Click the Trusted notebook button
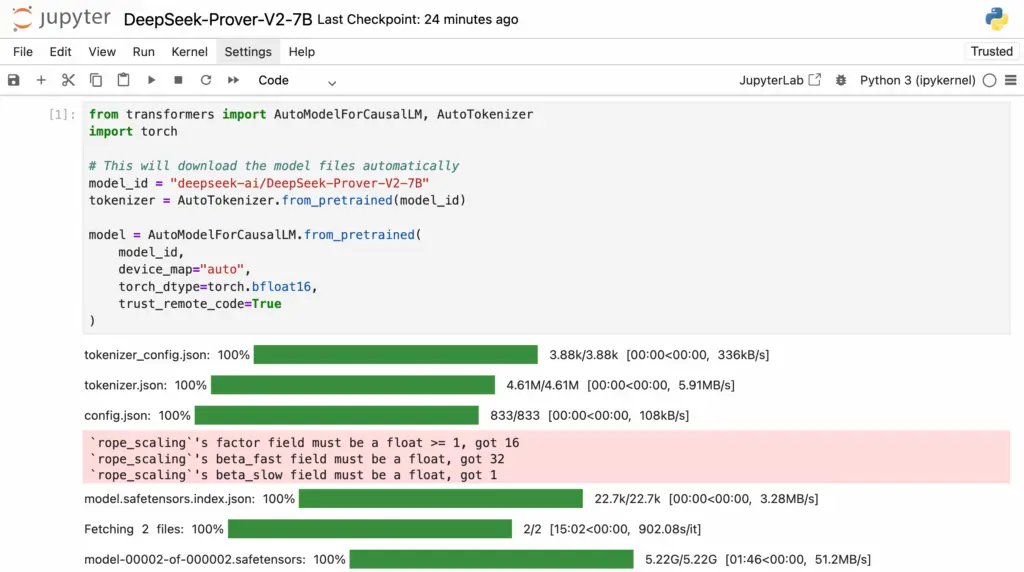 pos(991,52)
